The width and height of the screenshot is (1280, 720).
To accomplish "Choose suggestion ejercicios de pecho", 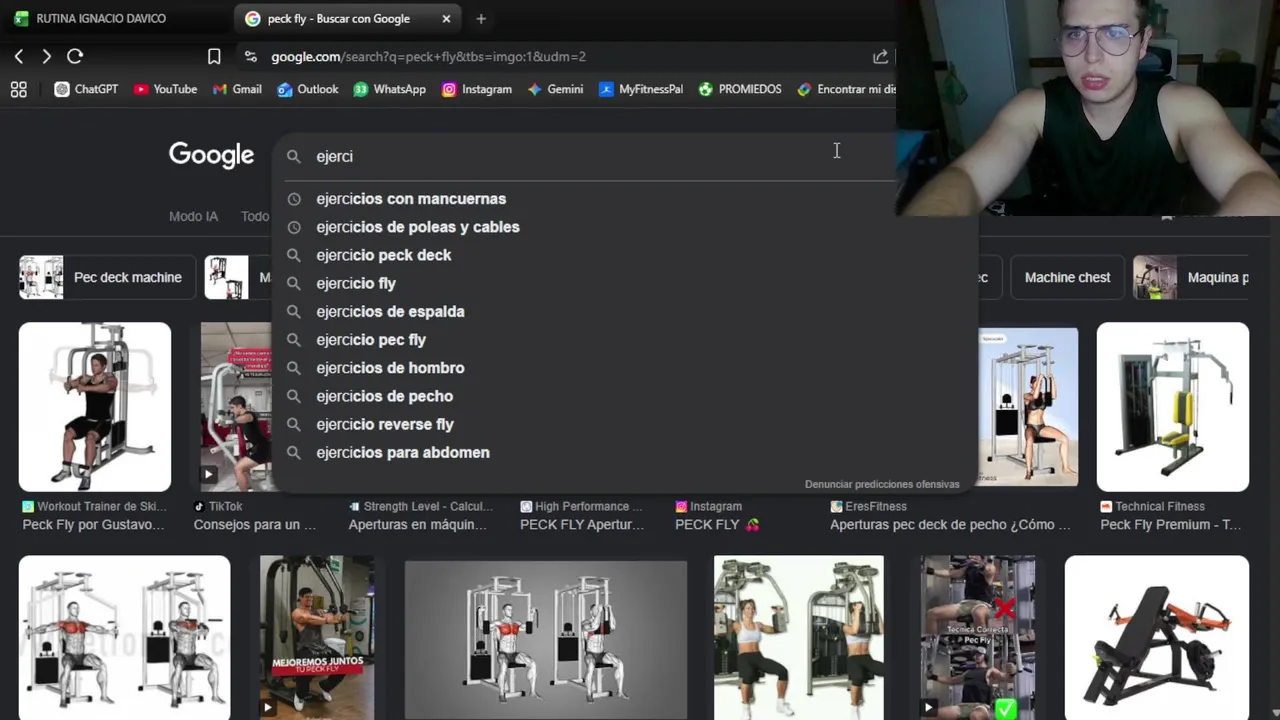I will click(x=625, y=396).
